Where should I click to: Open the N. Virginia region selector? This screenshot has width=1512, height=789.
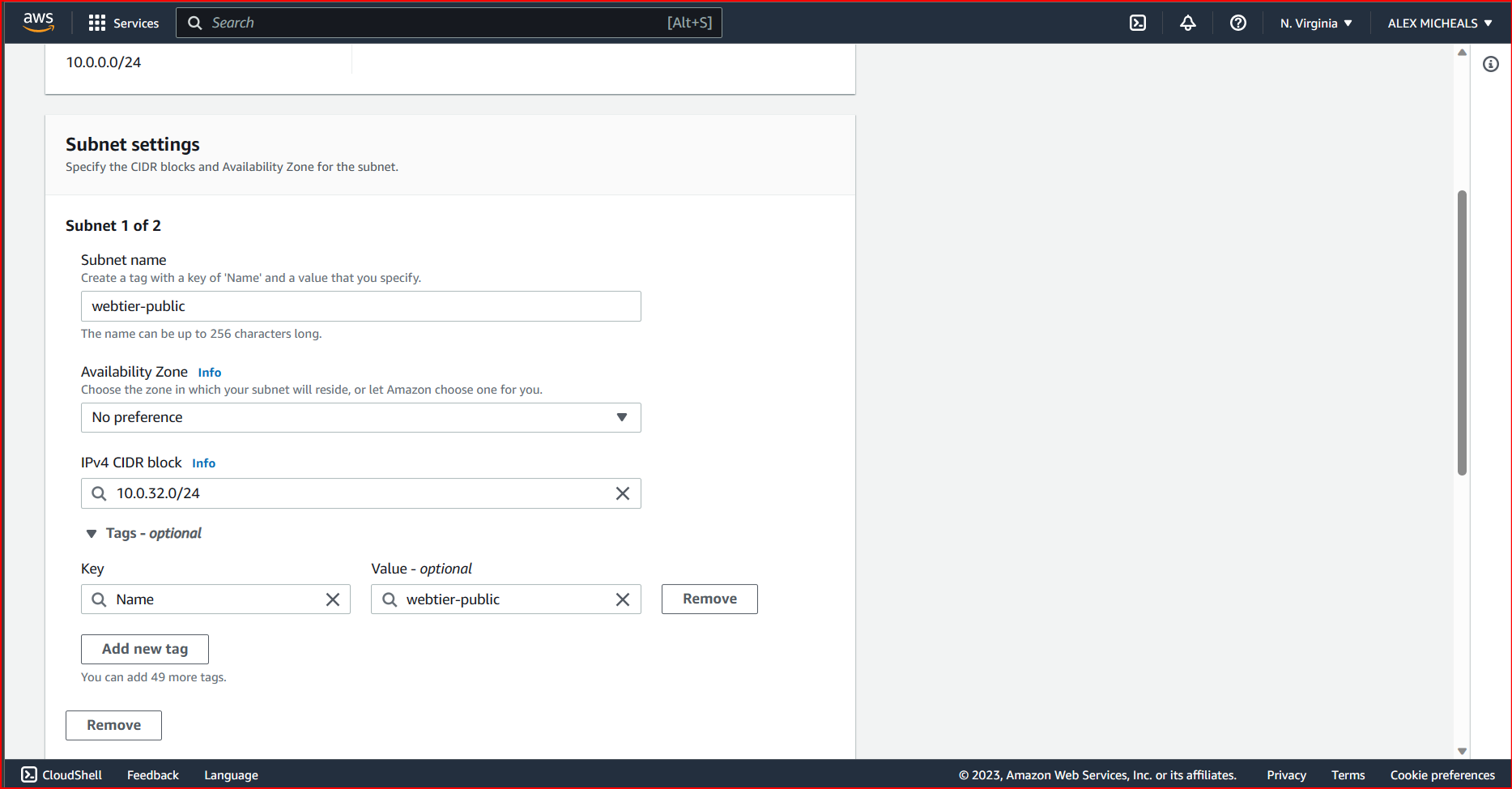click(1314, 23)
